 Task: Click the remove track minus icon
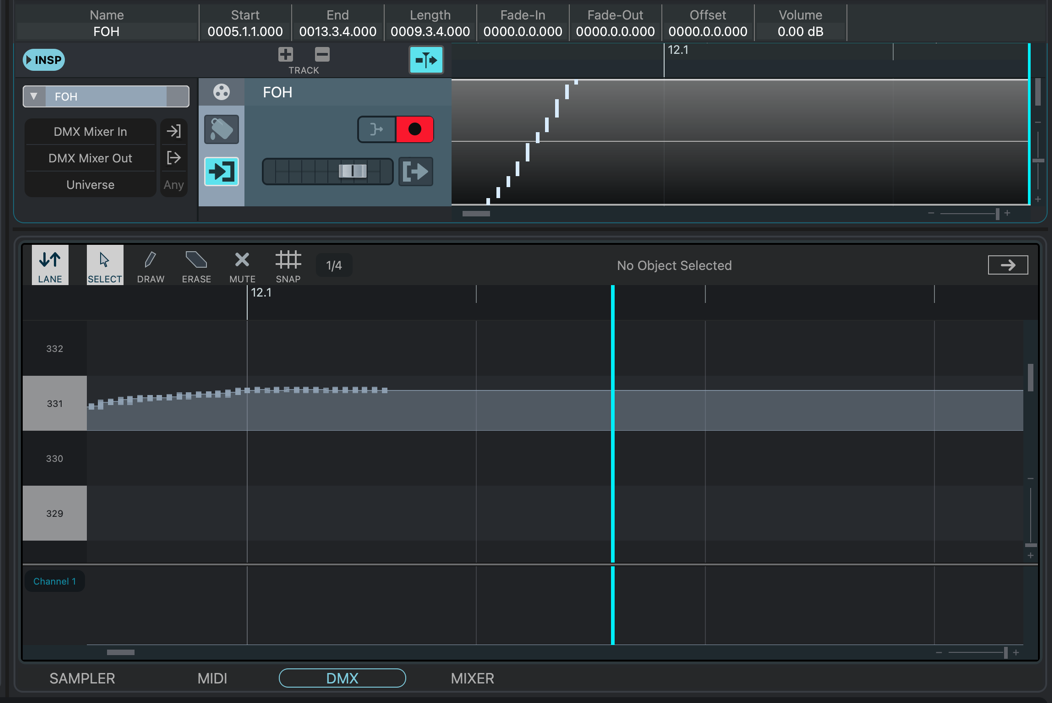(322, 55)
